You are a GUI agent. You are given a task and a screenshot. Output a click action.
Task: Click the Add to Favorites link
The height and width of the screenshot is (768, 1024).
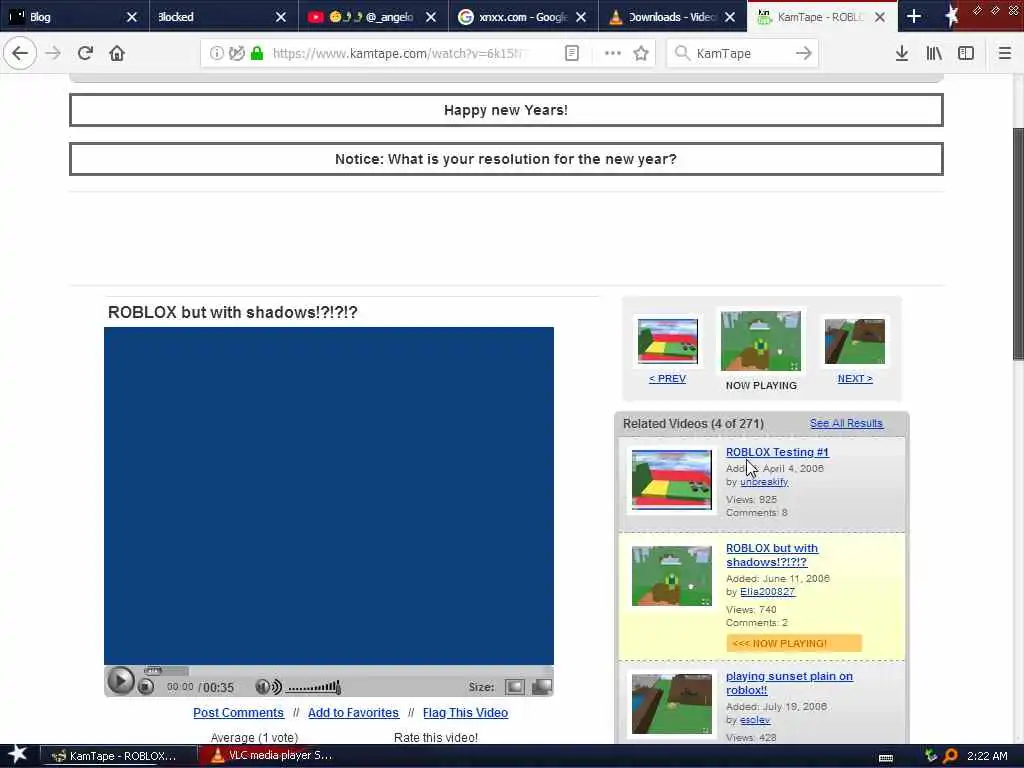coord(353,712)
